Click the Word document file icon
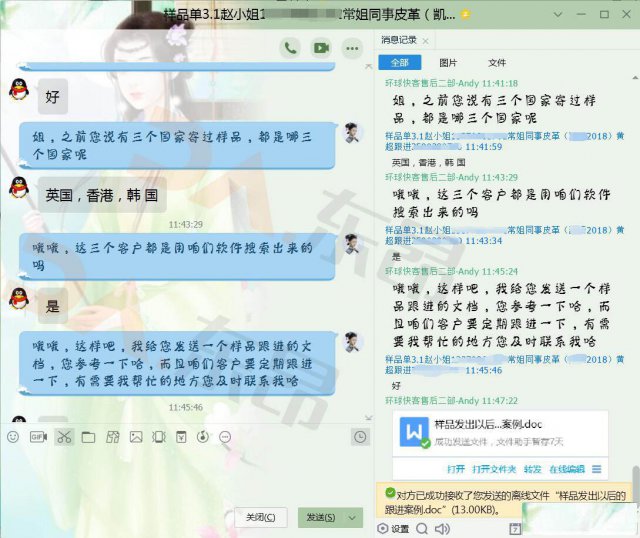Screen dimensions: 640x538 click(414, 432)
